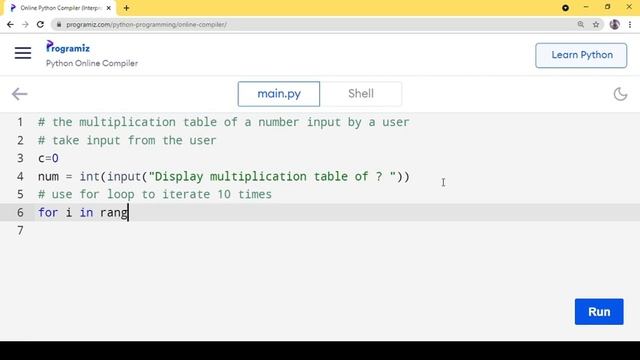Open browser zoom magnifier icon

580,24
